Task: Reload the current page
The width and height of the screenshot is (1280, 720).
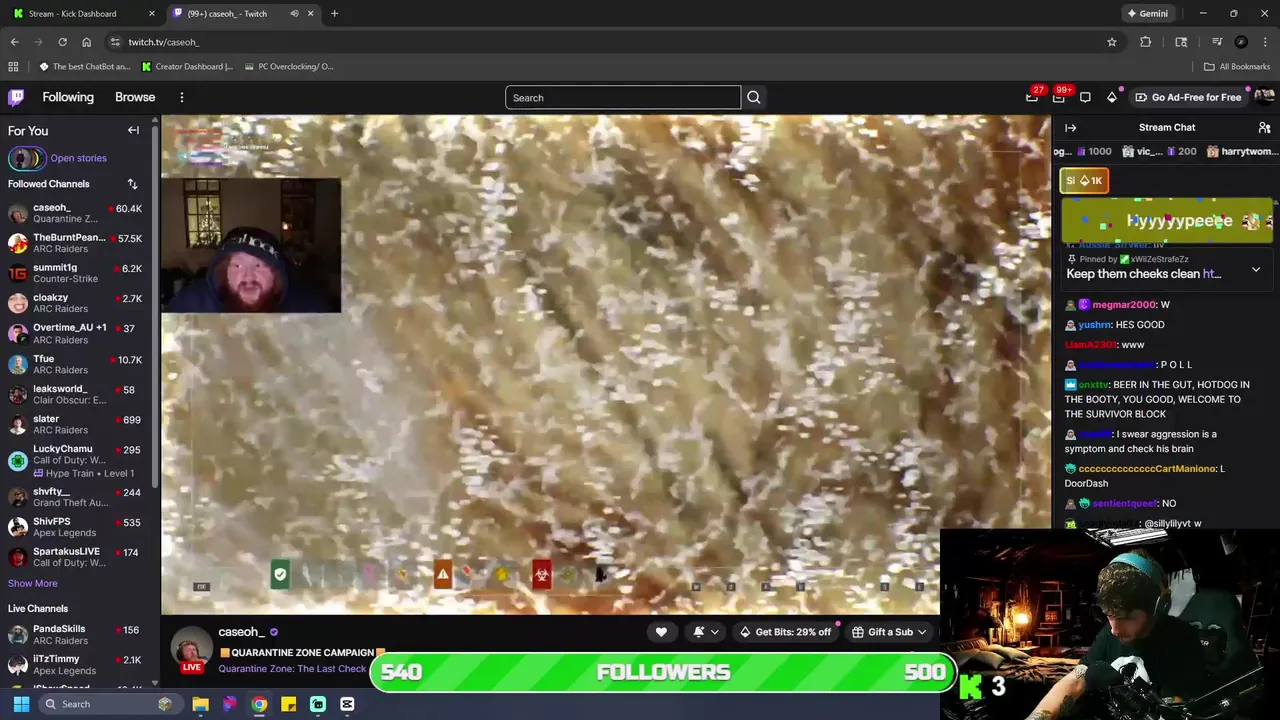Action: tap(62, 42)
